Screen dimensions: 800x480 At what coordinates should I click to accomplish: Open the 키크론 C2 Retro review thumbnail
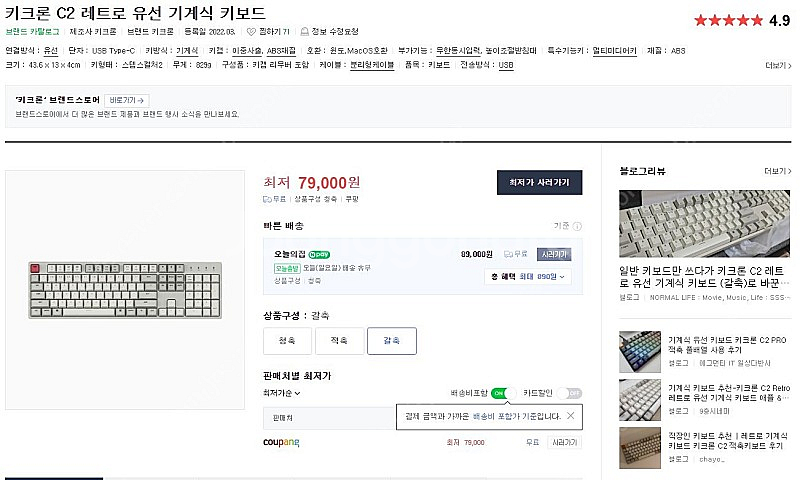point(640,399)
